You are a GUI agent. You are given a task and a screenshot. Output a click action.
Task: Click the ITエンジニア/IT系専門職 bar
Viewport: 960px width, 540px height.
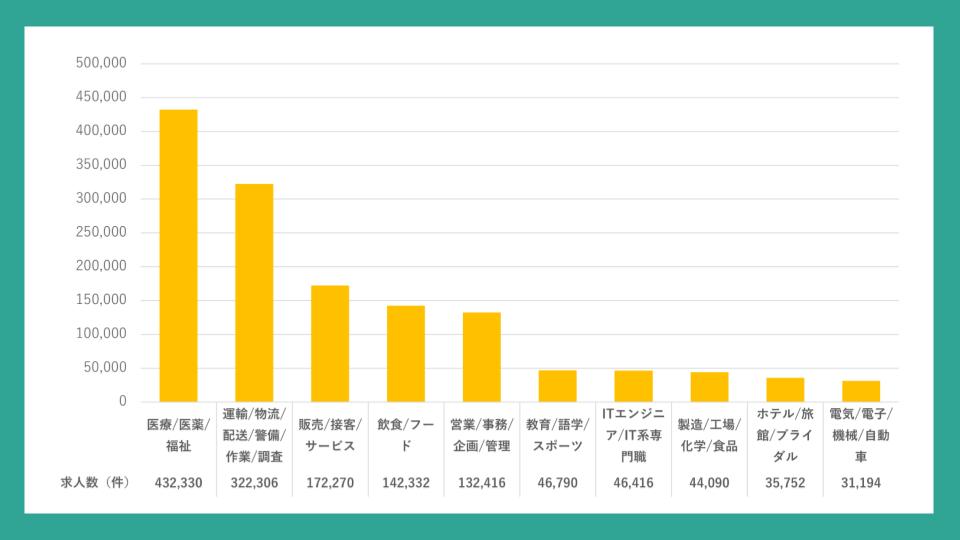(x=633, y=386)
